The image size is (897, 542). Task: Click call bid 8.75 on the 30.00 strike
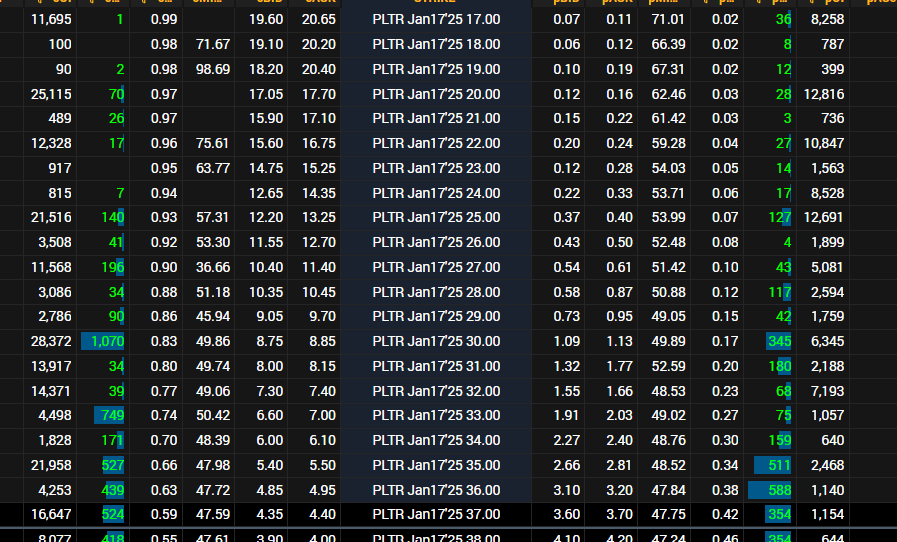(269, 342)
